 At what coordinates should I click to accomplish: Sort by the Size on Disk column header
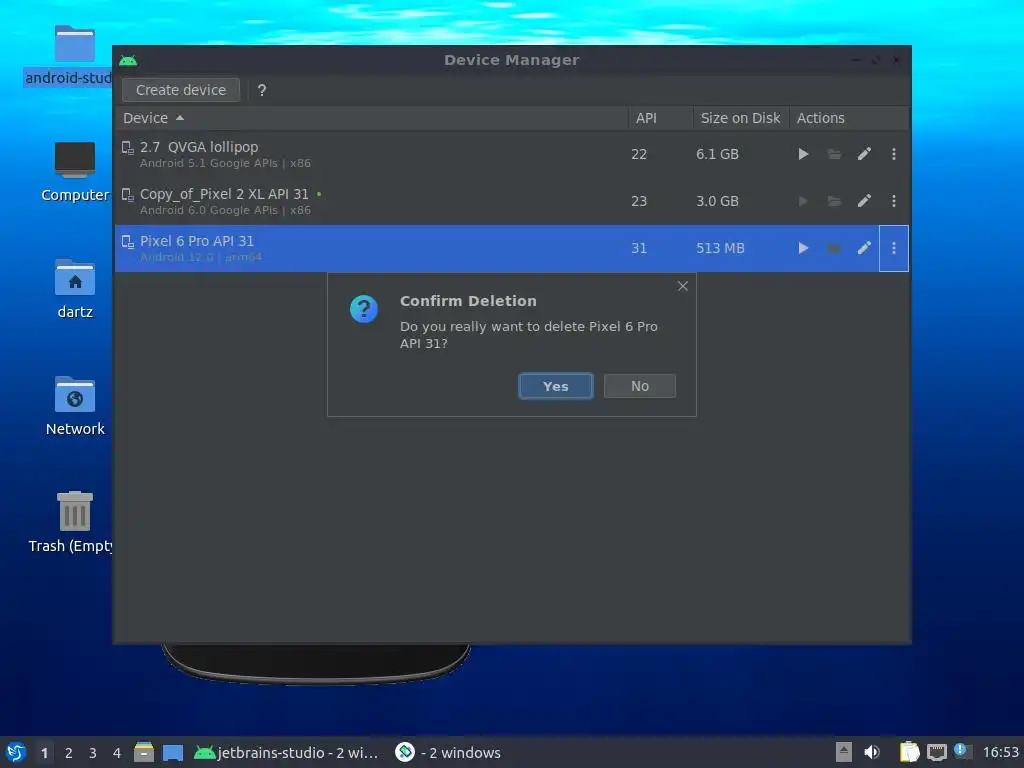click(x=741, y=118)
